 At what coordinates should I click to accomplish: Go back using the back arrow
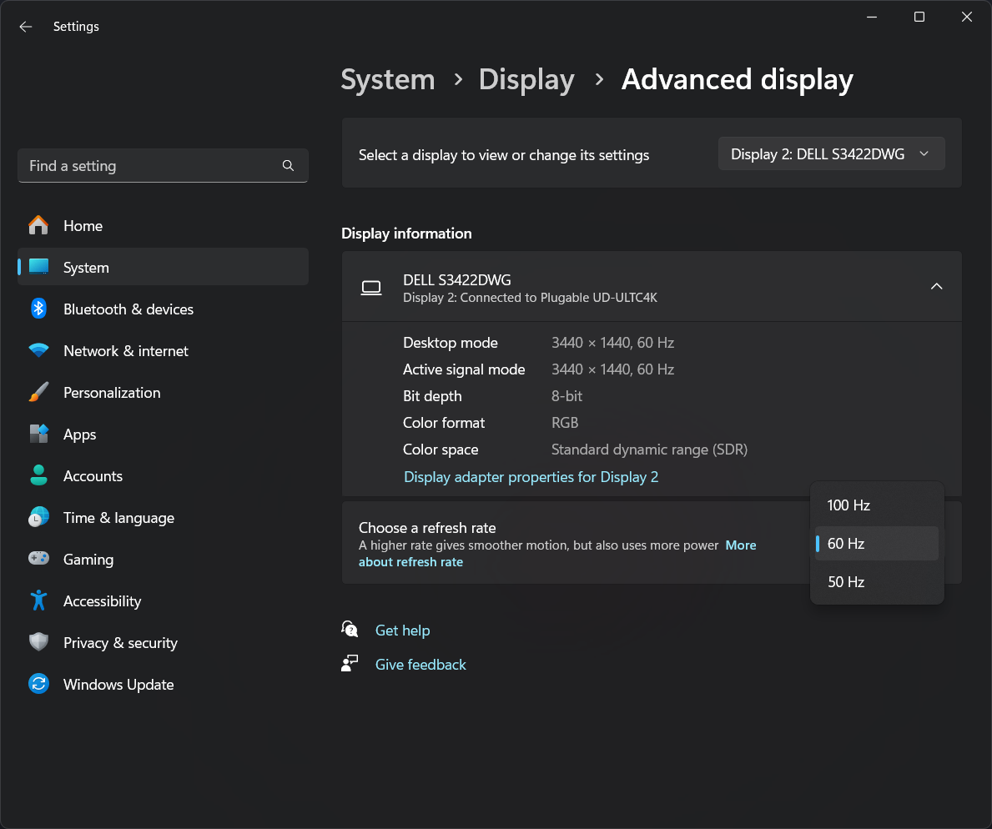pos(25,26)
